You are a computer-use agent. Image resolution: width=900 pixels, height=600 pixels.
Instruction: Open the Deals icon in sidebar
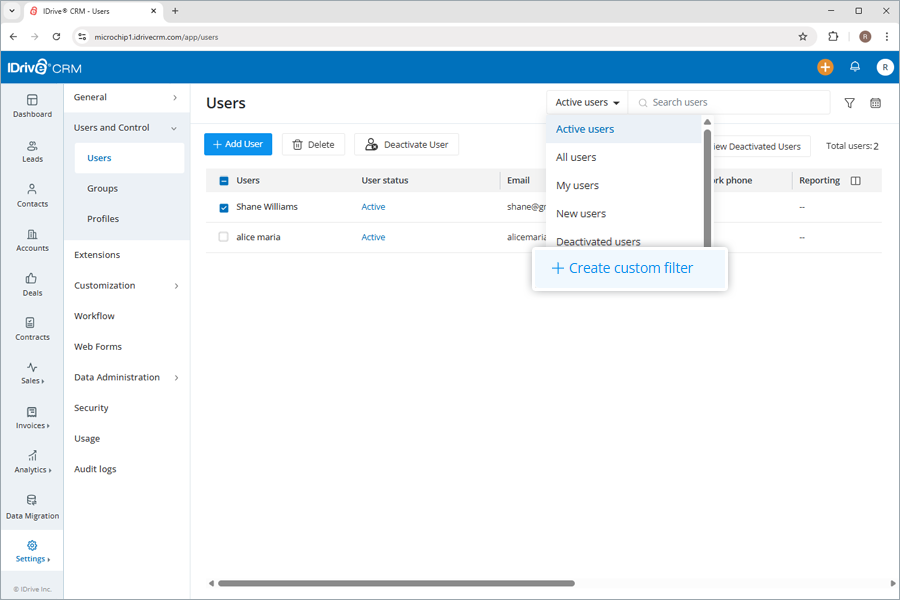click(x=32, y=285)
